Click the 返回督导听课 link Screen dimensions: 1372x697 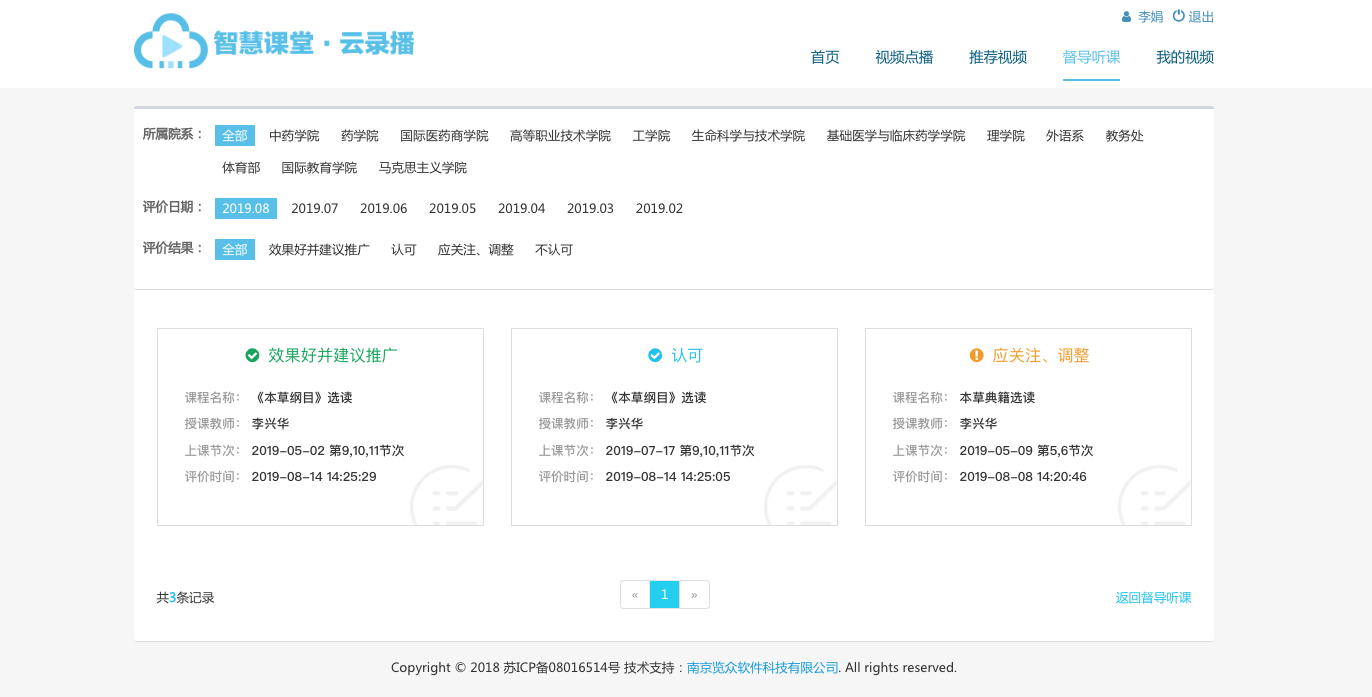tap(1153, 598)
